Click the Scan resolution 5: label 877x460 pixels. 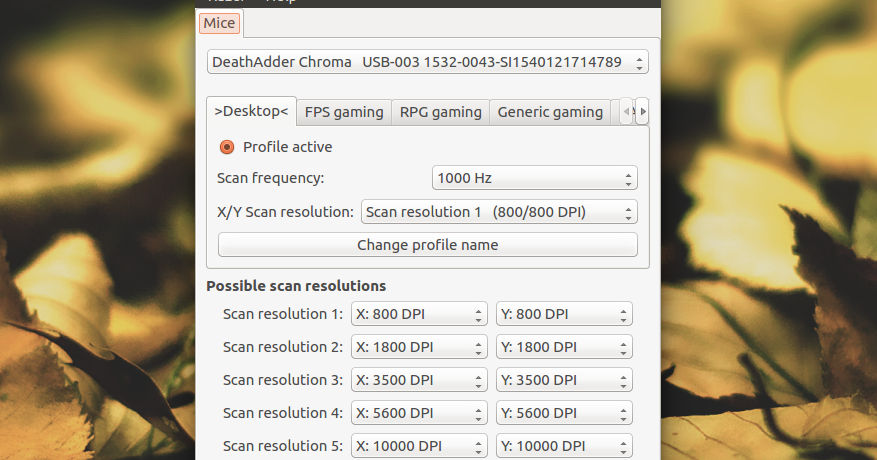pos(283,446)
